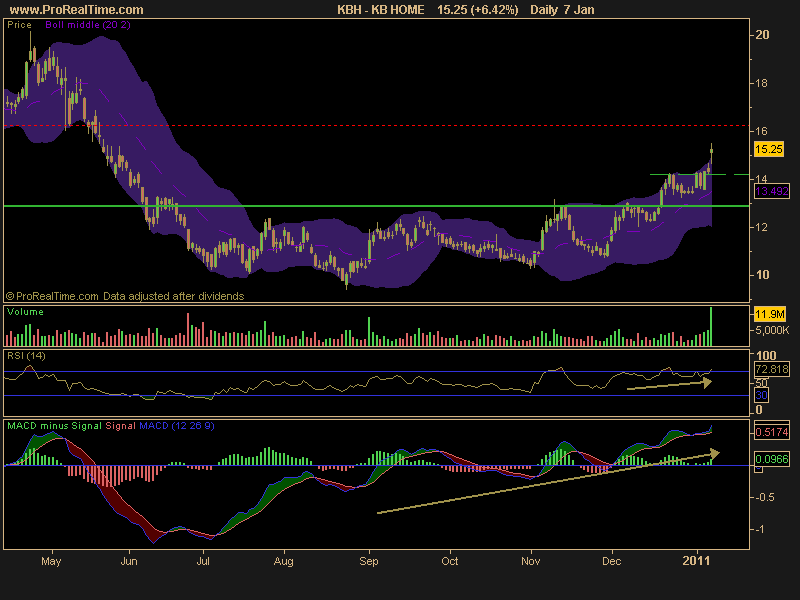Click the 72.818 RSI value tag

coord(771,369)
